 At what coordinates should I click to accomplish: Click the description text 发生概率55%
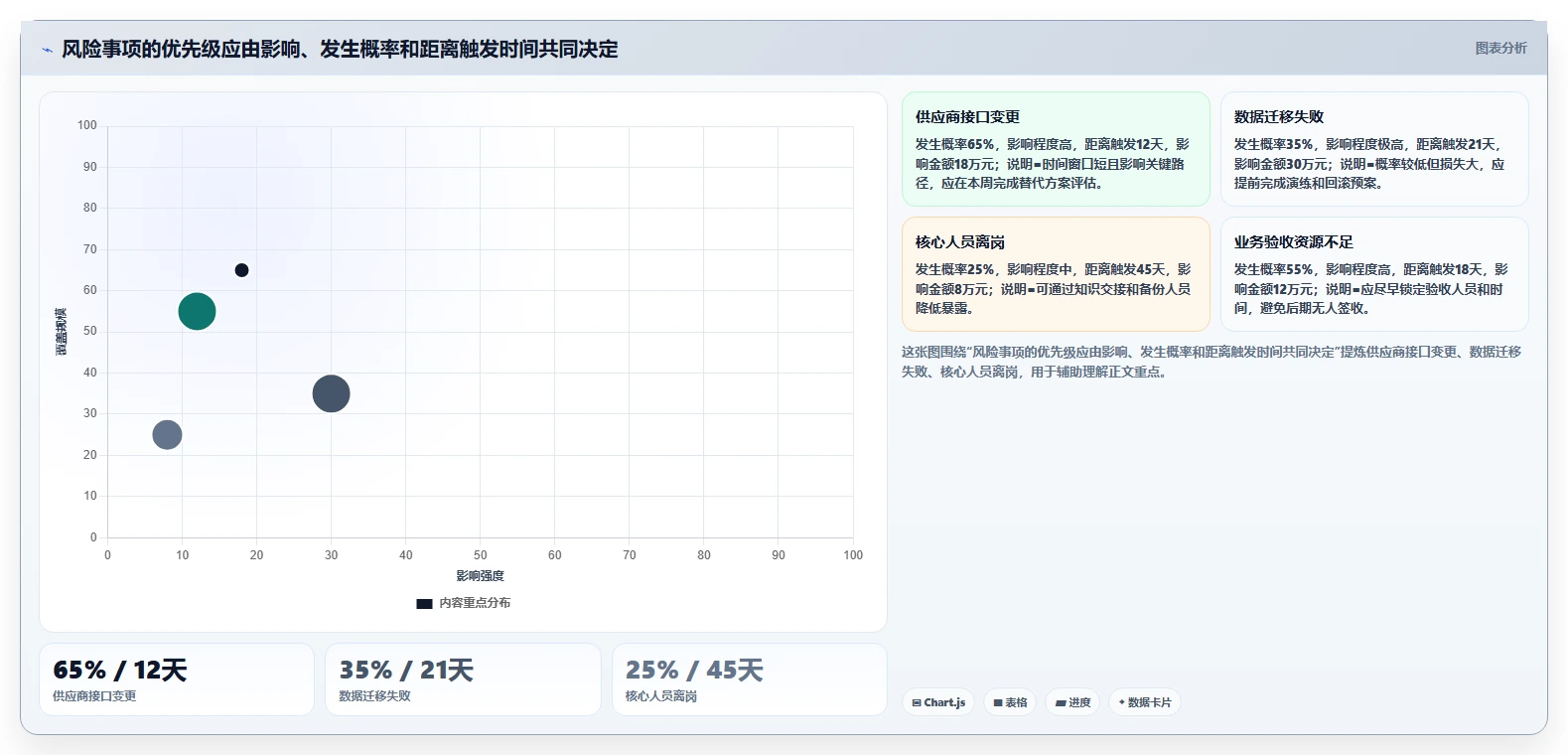tap(1371, 289)
